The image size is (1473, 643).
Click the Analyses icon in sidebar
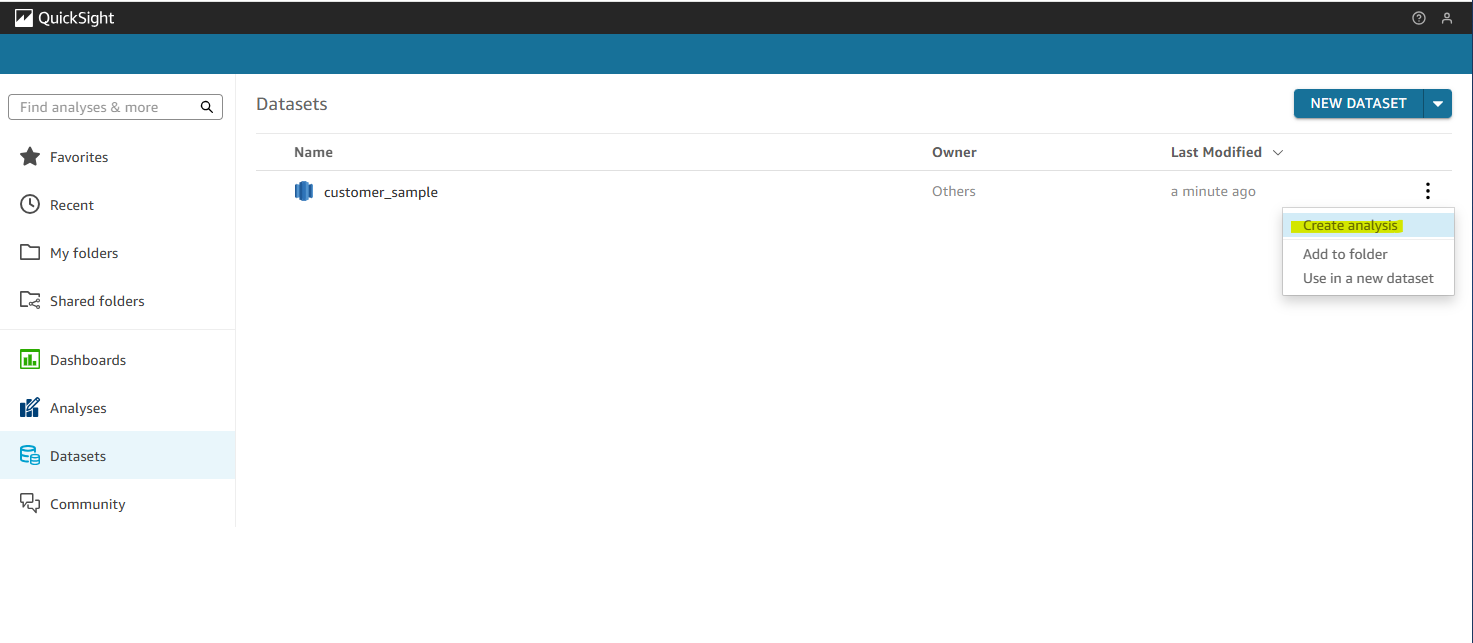[x=30, y=408]
